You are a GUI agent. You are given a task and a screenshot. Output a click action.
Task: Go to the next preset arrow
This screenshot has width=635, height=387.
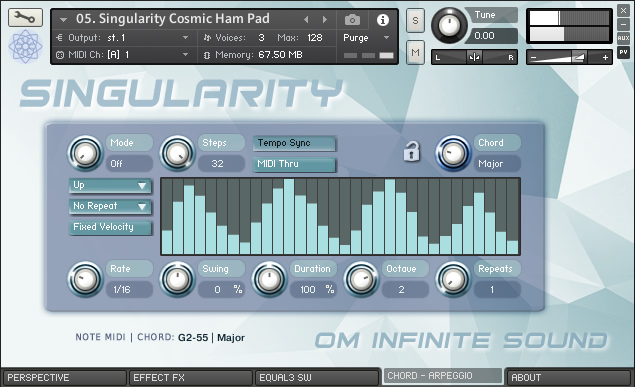click(325, 19)
